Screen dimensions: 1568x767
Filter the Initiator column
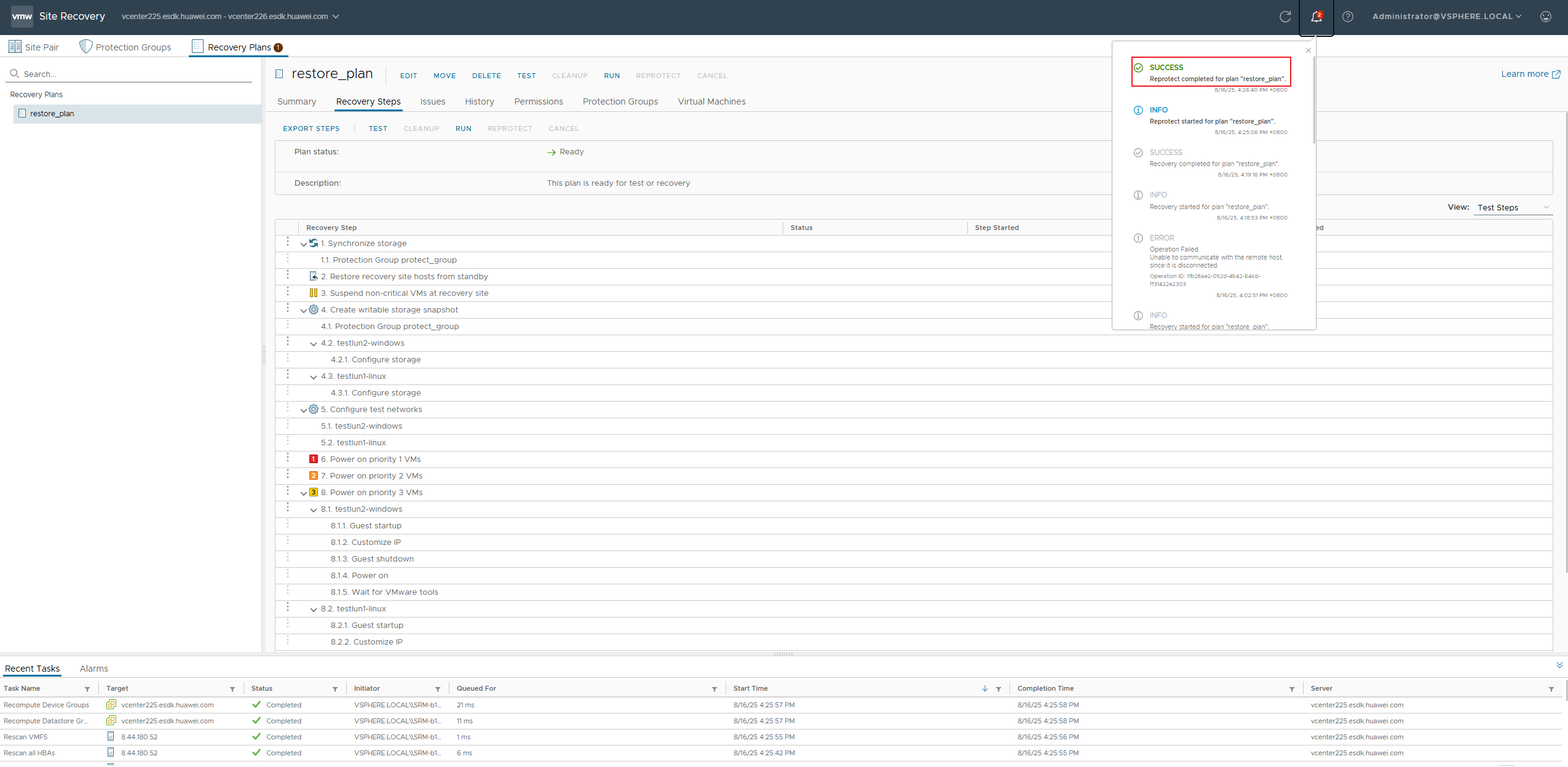click(x=438, y=689)
